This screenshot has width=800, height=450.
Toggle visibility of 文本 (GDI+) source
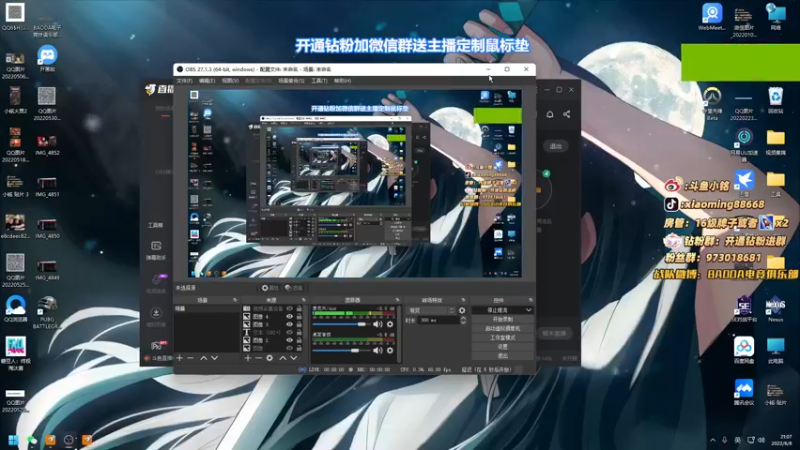(x=289, y=332)
